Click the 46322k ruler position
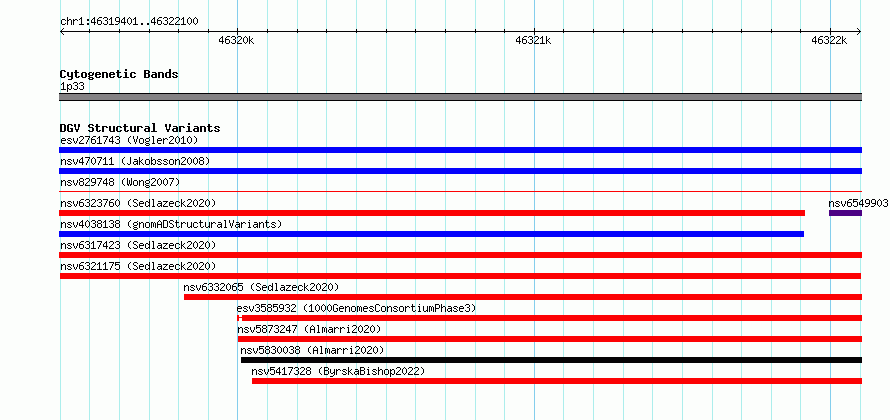Viewport: 890px width, 420px height. (x=829, y=40)
